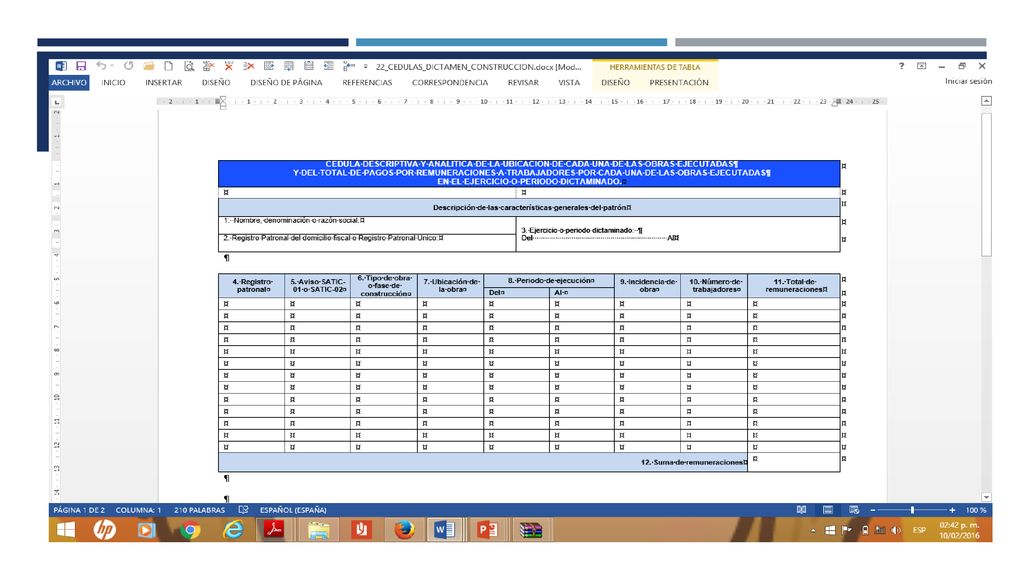Undo the last action
Image resolution: width=1024 pixels, height=576 pixels.
click(x=101, y=66)
